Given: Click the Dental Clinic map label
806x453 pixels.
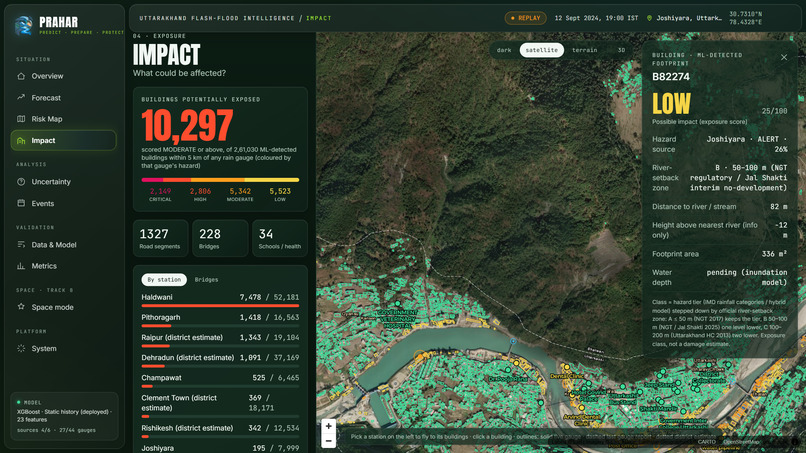Looking at the screenshot, I should (567, 376).
